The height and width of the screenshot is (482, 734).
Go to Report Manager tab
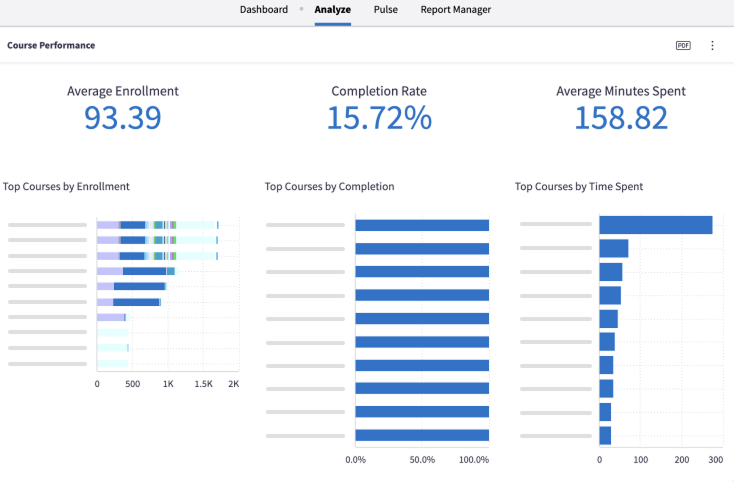[455, 9]
